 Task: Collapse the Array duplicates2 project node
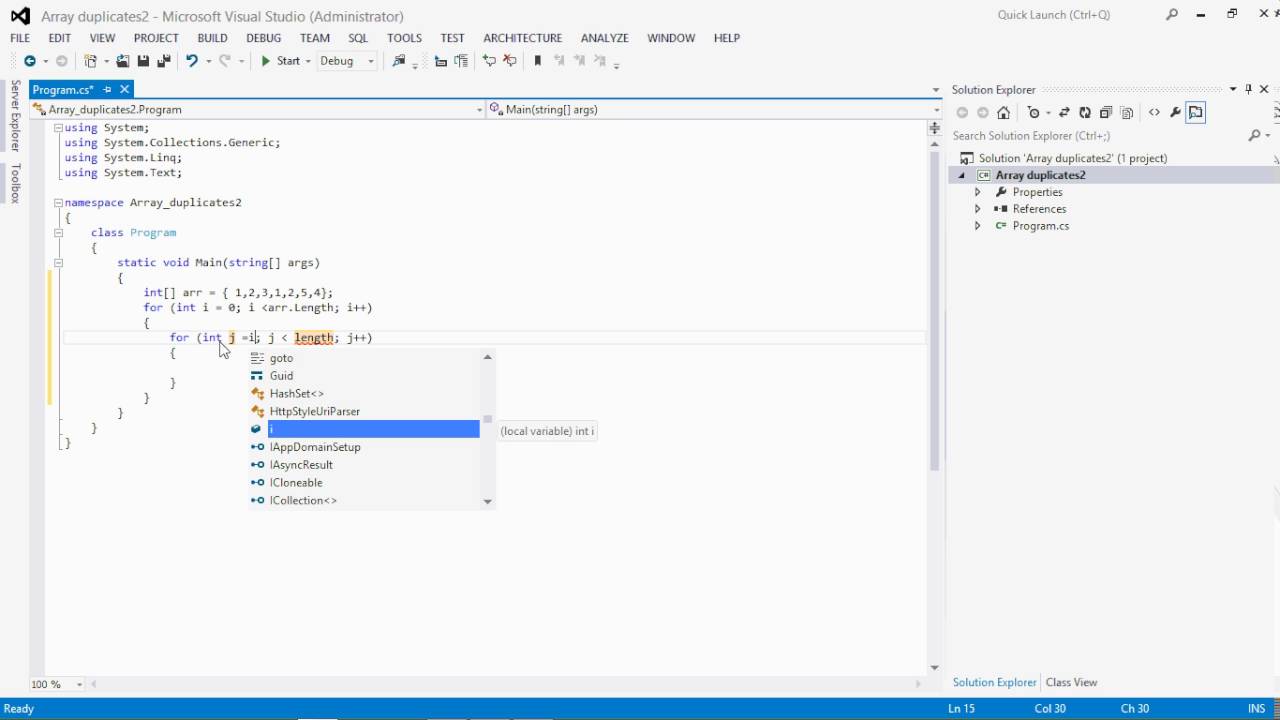point(962,175)
